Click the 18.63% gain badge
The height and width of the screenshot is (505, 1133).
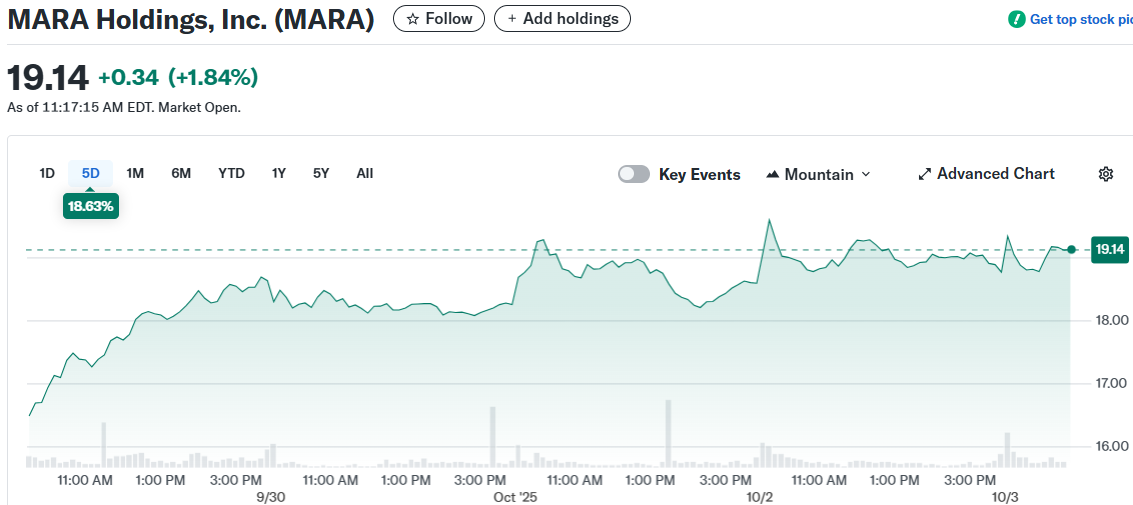[91, 207]
